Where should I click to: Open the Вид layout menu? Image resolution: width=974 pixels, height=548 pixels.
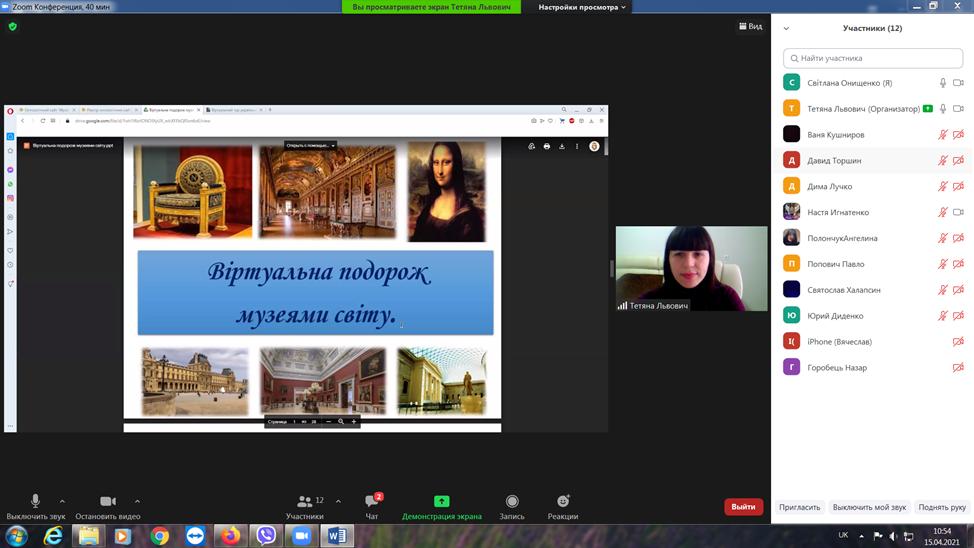pyautogui.click(x=750, y=26)
